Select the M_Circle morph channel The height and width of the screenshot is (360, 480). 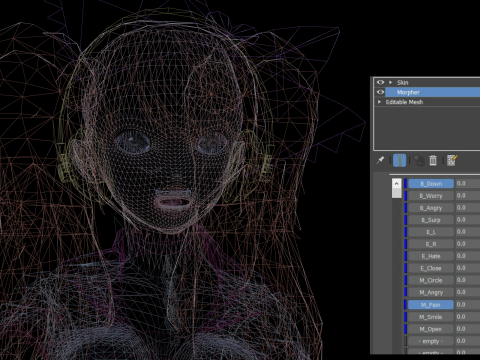point(431,280)
